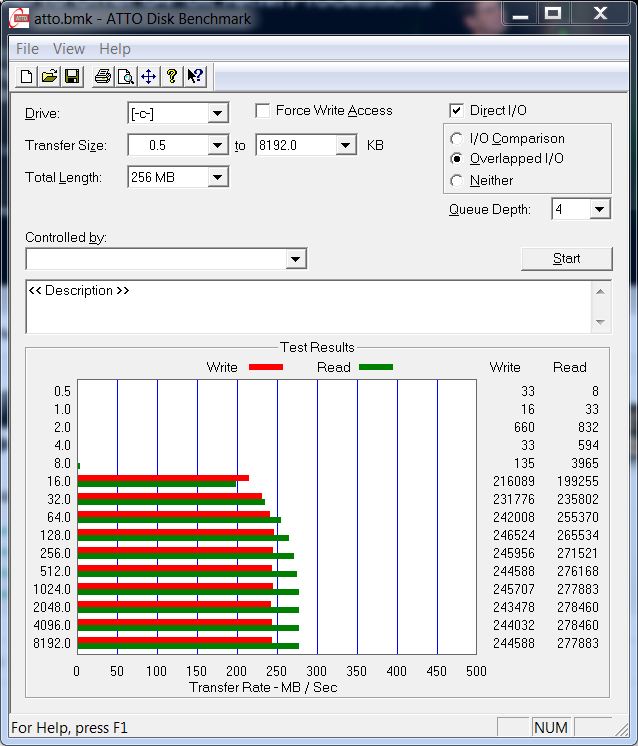
Task: Click the New file toolbar icon
Action: (27, 76)
